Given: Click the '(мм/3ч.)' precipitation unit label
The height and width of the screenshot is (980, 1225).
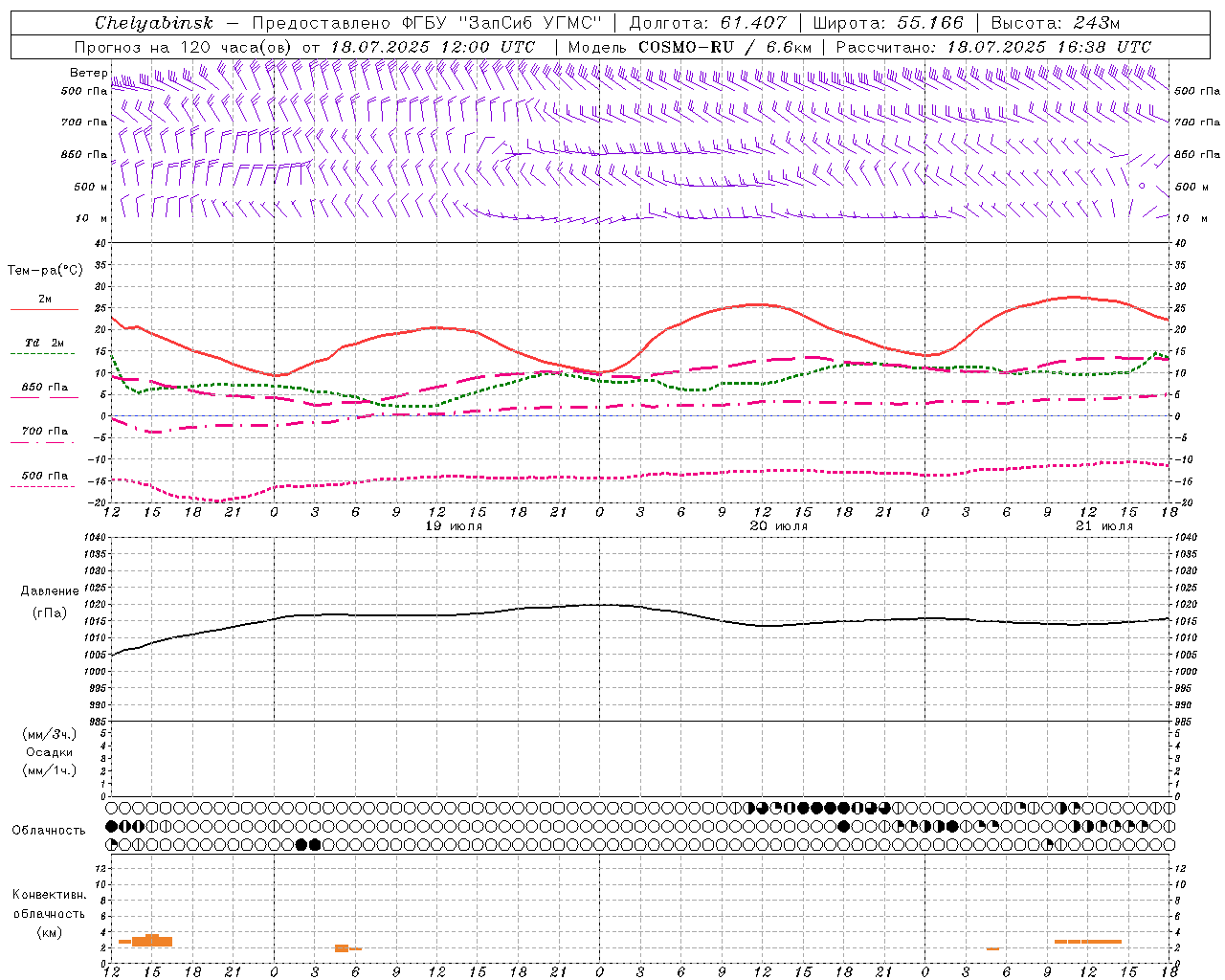Looking at the screenshot, I should coord(50,734).
